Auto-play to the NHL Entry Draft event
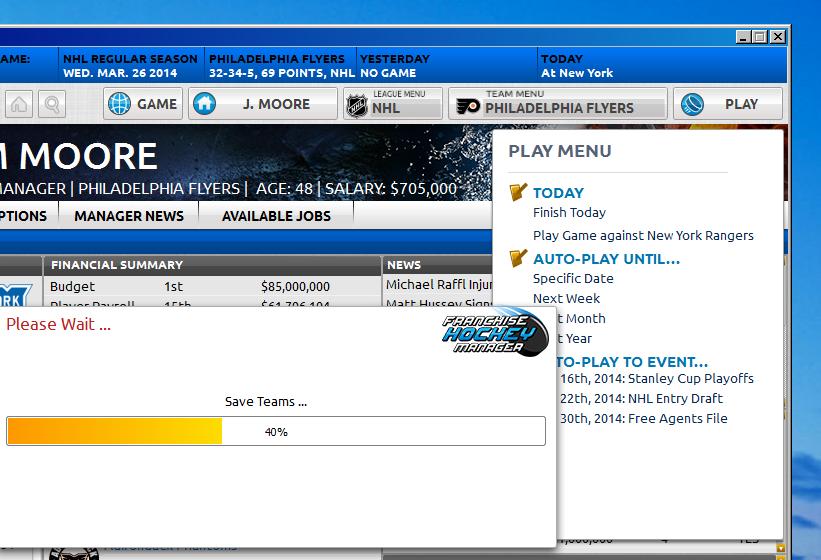Image resolution: width=821 pixels, height=560 pixels. [642, 398]
